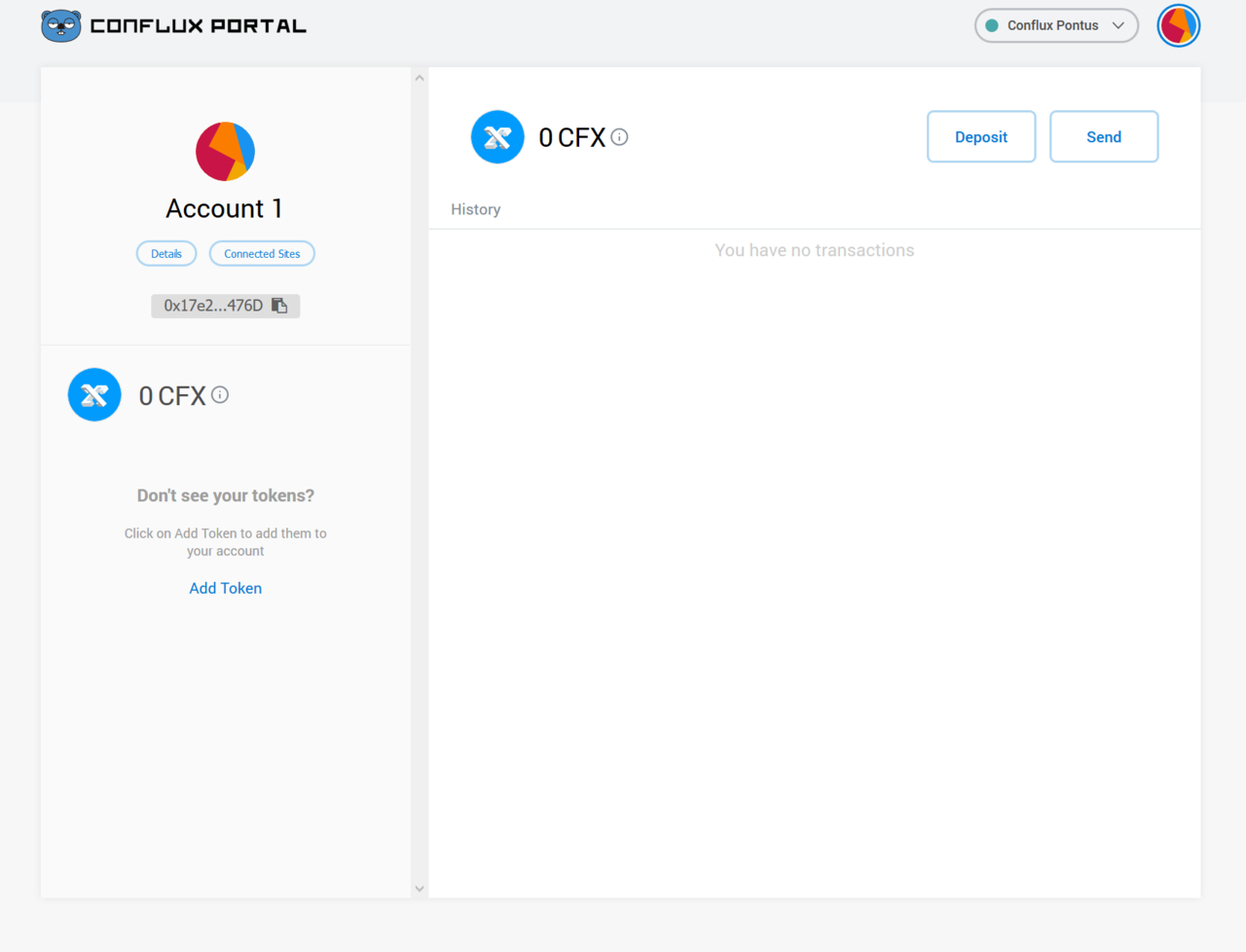
Task: Click the CONFLUX PORTAL title text
Action: 199,26
